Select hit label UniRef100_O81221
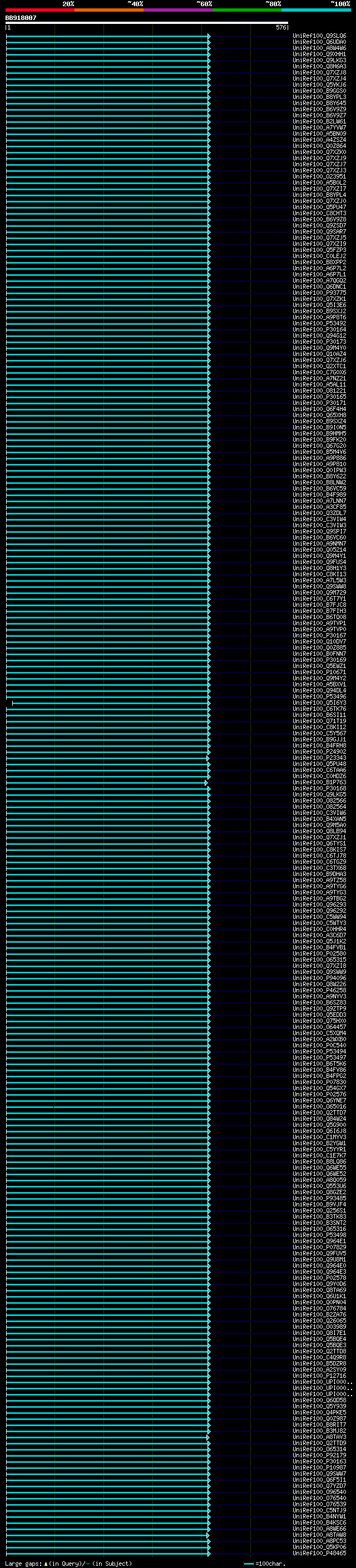The height and width of the screenshot is (1568, 356). point(319,391)
